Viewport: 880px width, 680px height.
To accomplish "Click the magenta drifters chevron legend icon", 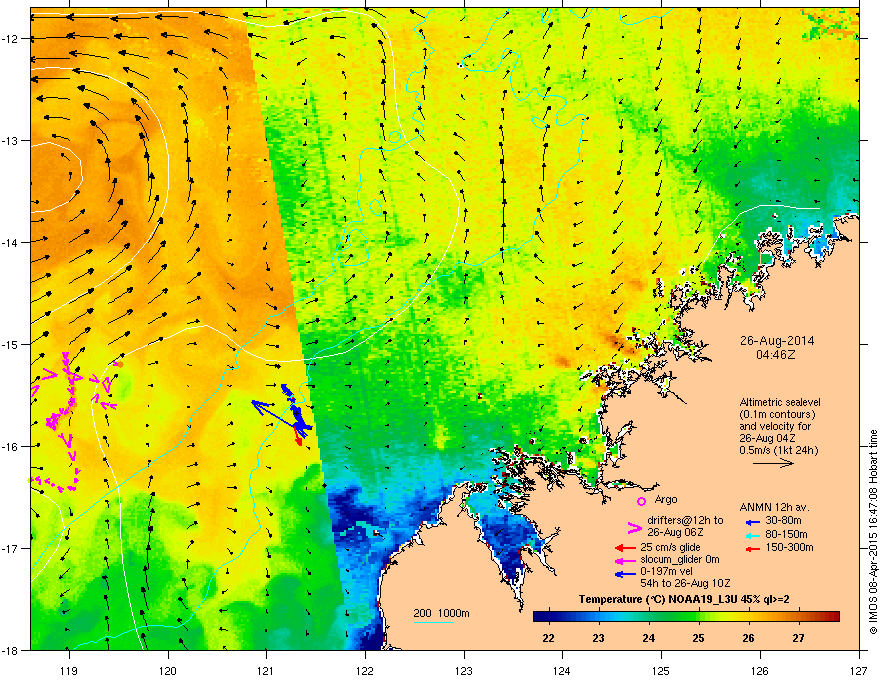I will click(x=634, y=527).
